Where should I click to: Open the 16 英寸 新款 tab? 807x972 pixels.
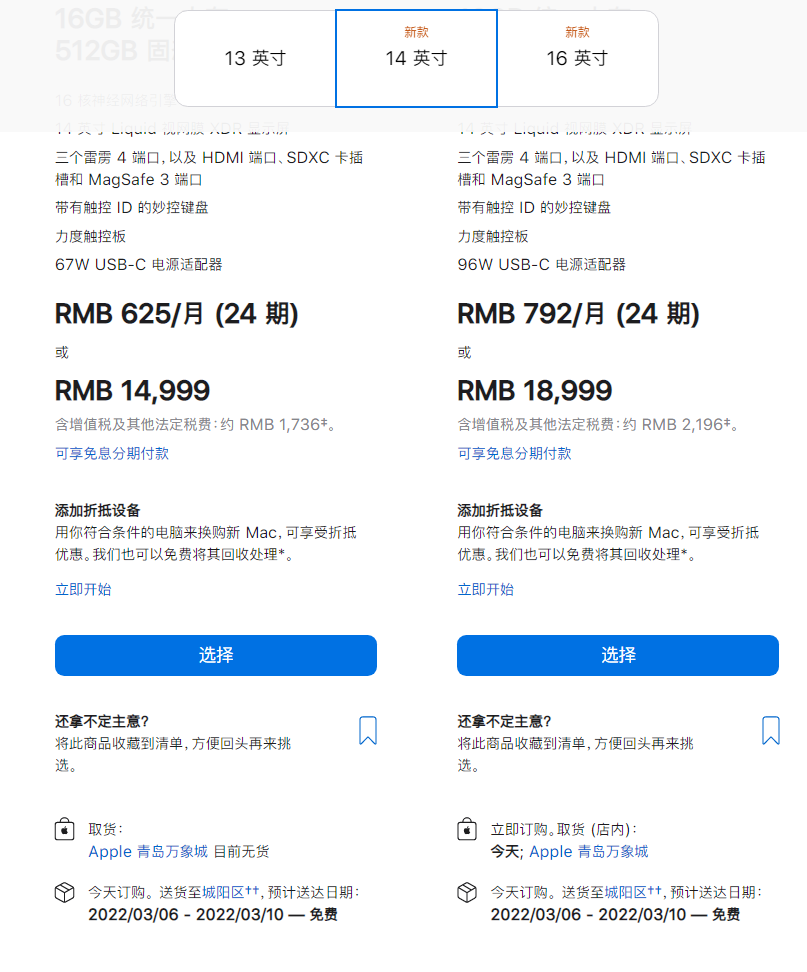pos(577,58)
